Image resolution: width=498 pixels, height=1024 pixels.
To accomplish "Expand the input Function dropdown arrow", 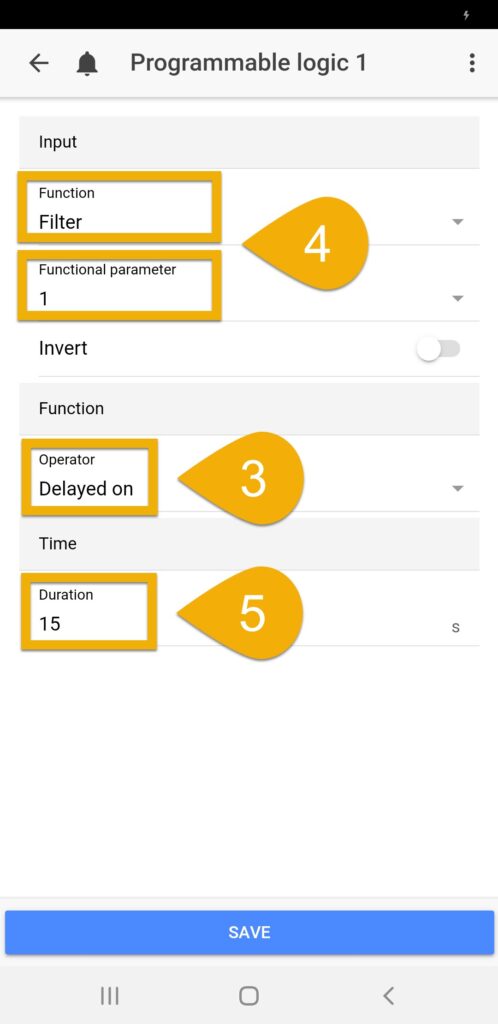I will coord(458,222).
